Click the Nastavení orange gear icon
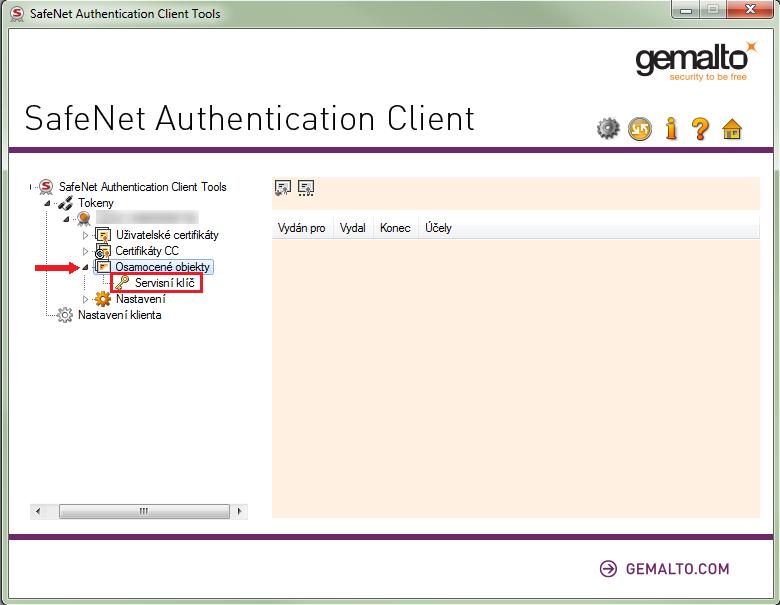 click(x=103, y=299)
